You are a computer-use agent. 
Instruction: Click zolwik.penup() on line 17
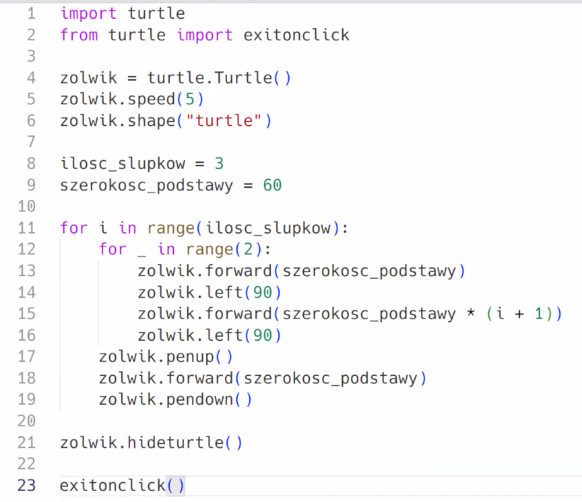[x=166, y=357]
